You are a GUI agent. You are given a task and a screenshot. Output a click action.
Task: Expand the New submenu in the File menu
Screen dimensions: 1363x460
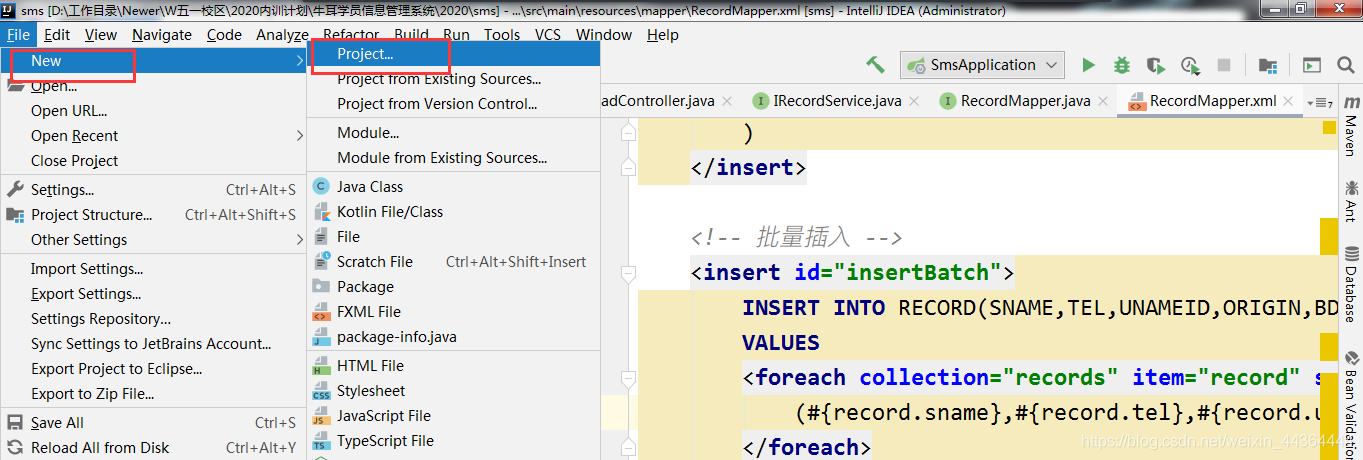pyautogui.click(x=154, y=61)
